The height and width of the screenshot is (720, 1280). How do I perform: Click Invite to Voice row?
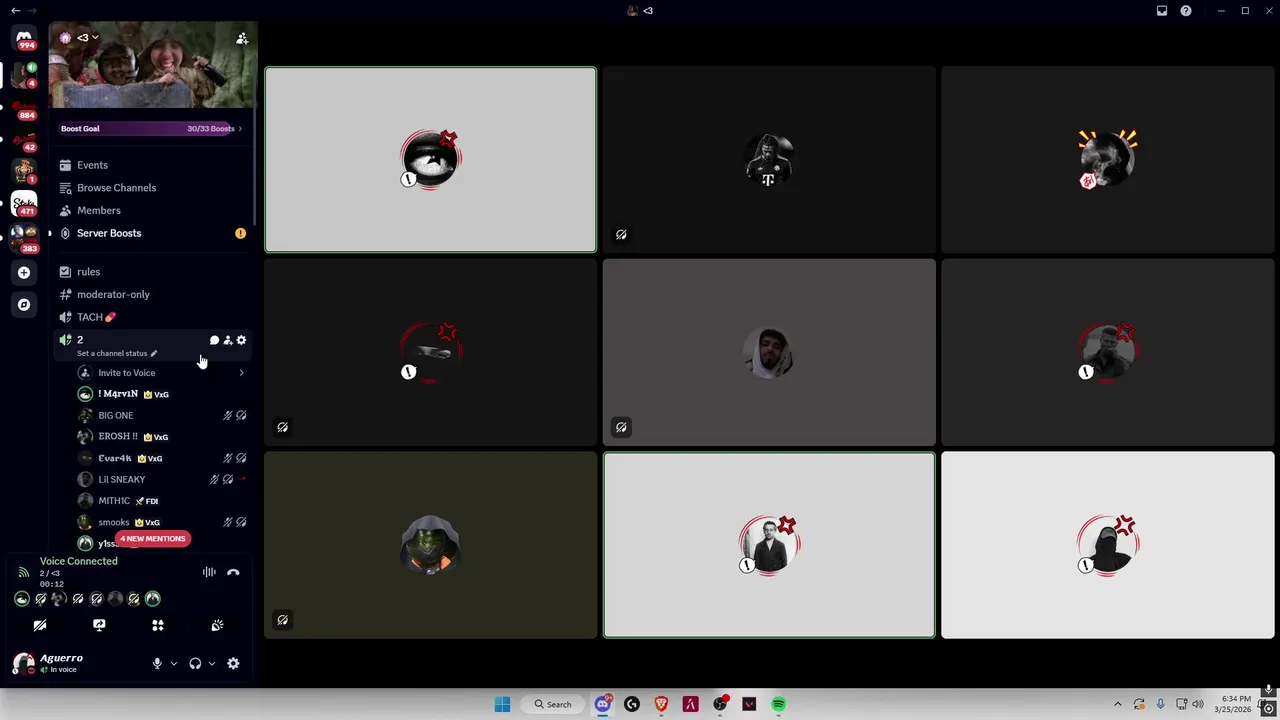tap(162, 373)
